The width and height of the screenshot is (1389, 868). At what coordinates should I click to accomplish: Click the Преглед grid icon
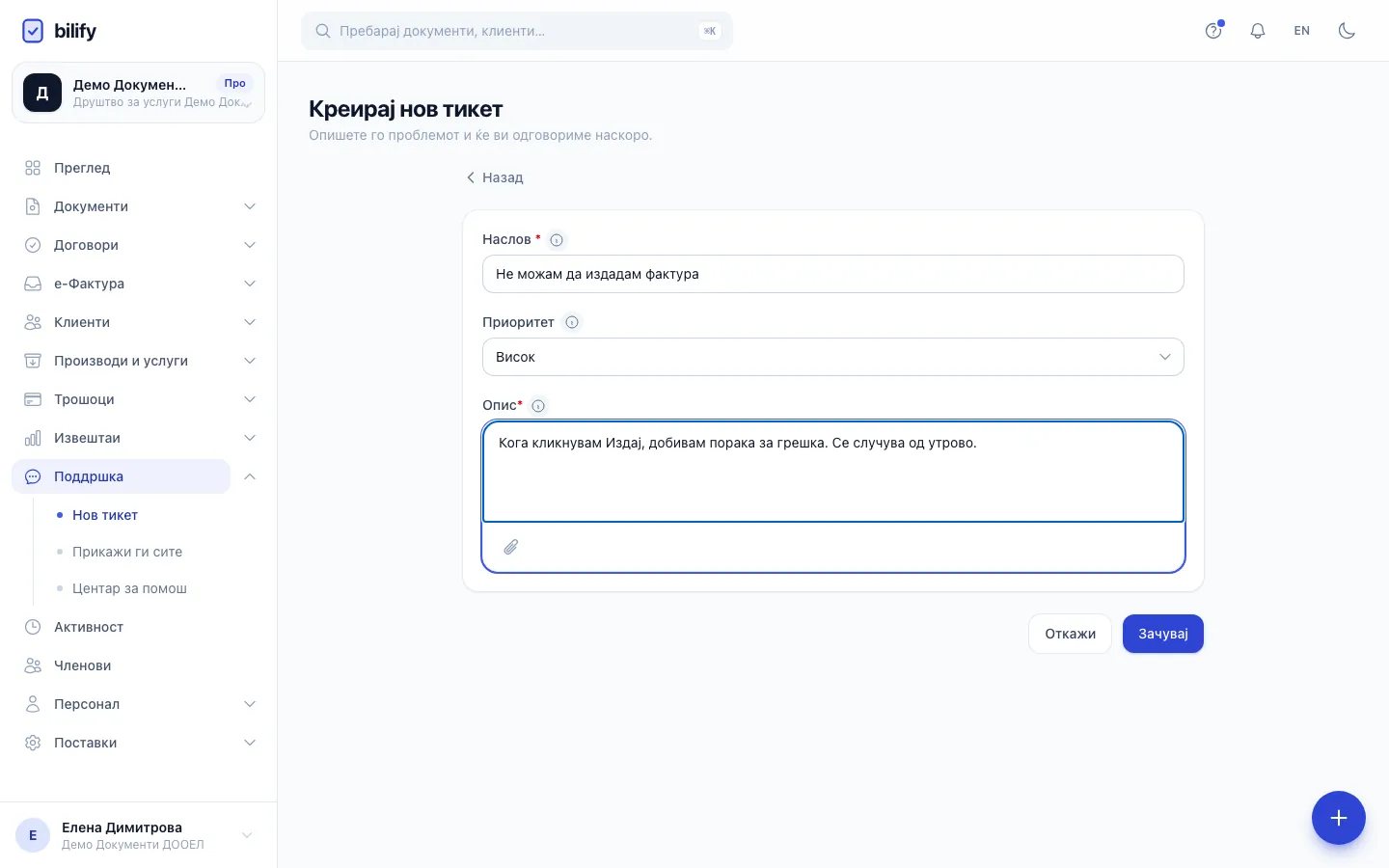tap(33, 168)
